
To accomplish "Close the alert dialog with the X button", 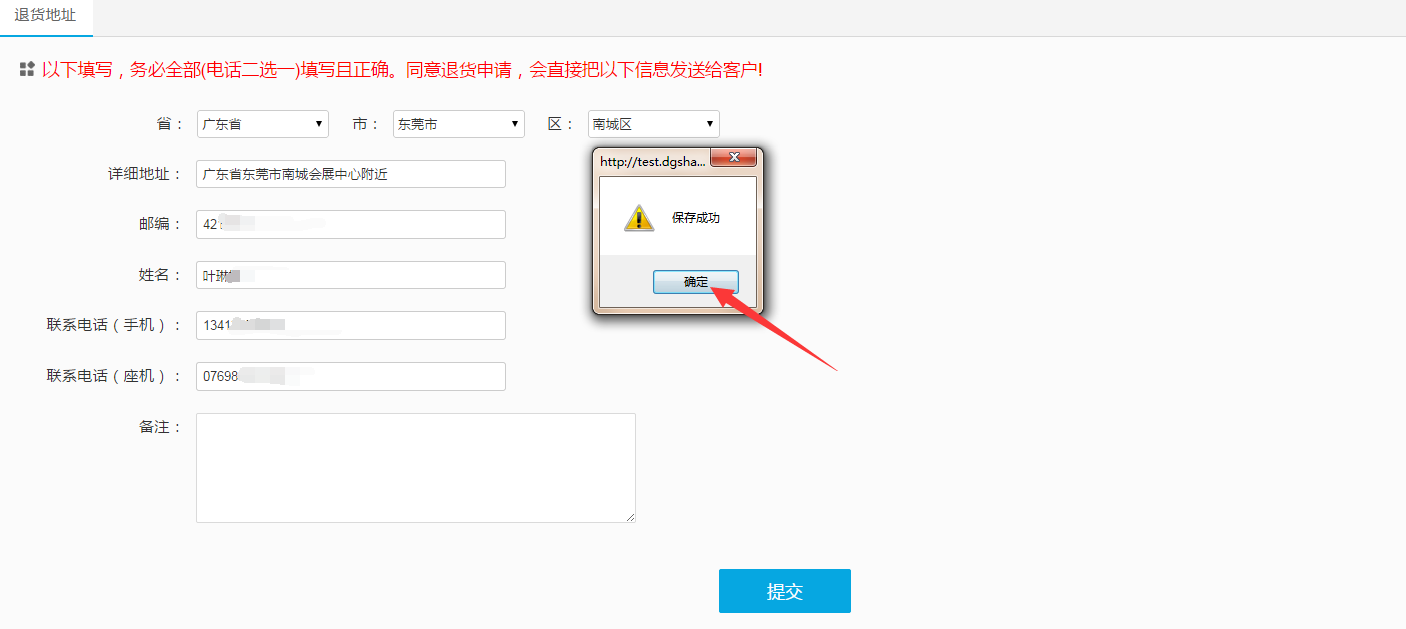I will (x=735, y=159).
